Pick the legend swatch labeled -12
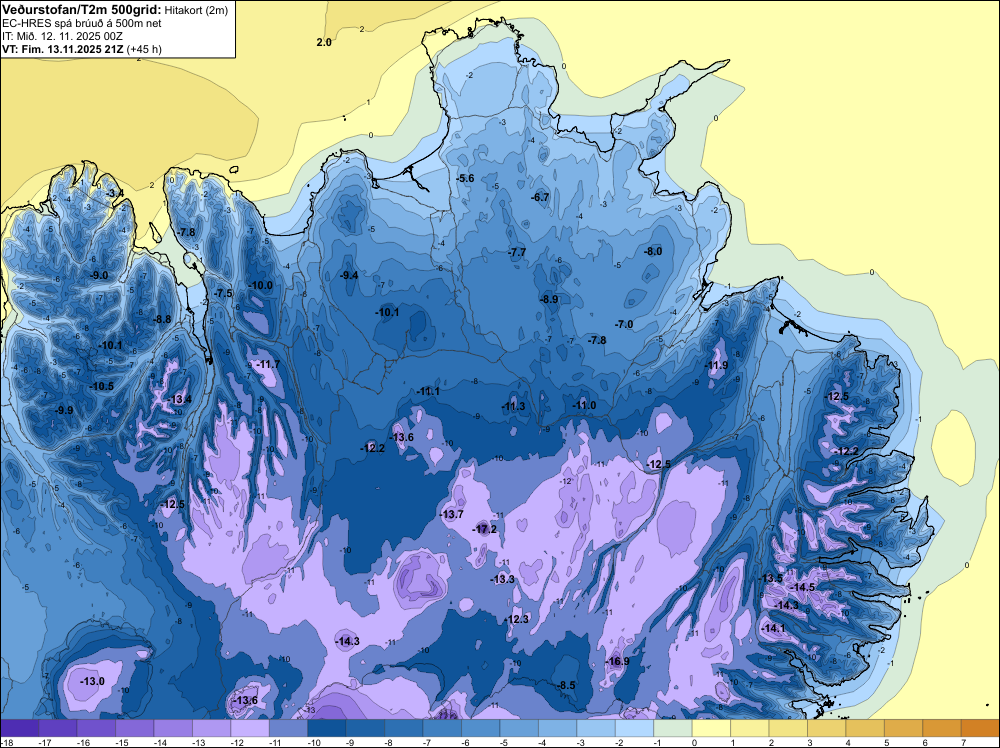The height and width of the screenshot is (748, 1000). [250, 728]
